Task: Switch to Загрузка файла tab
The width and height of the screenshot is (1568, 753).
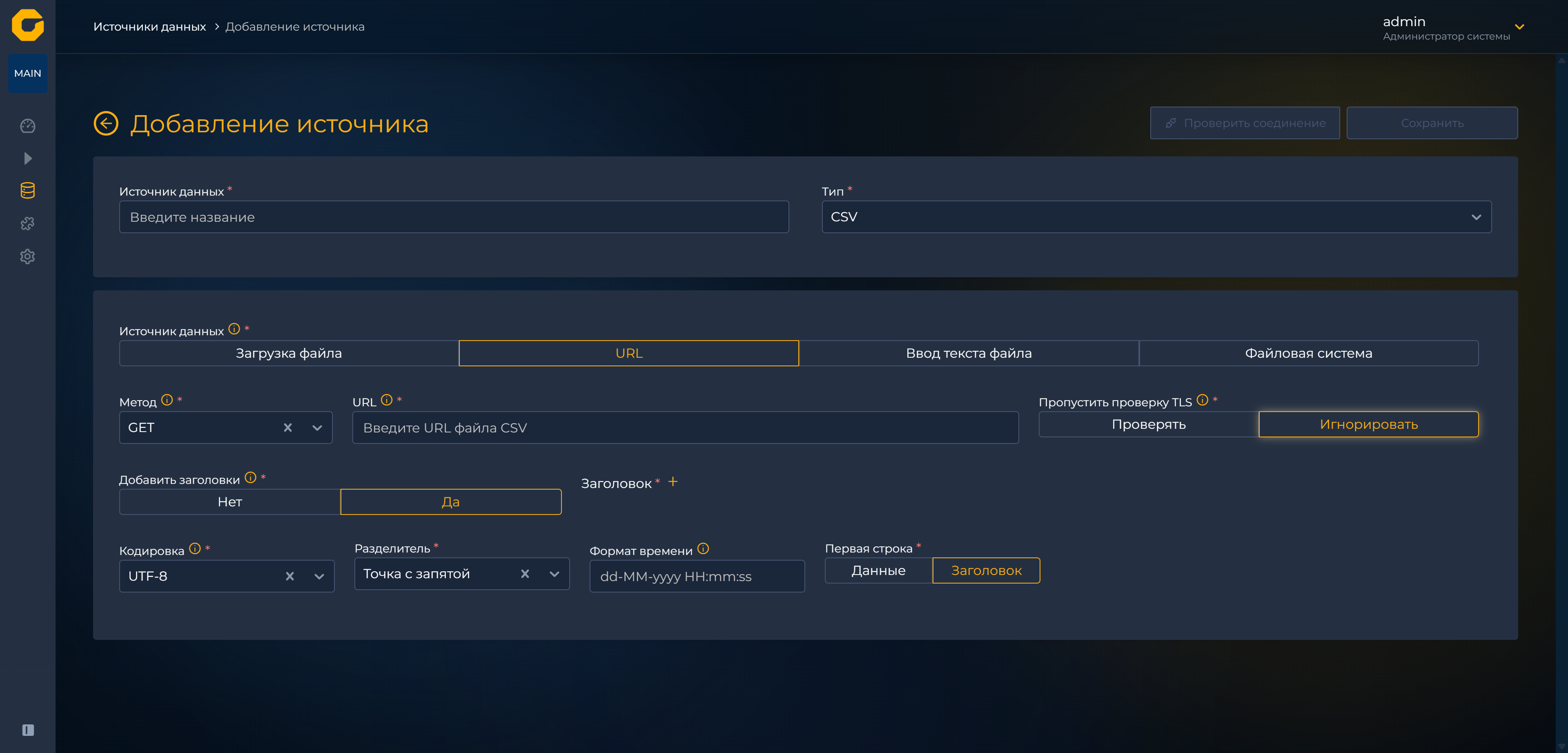Action: tap(289, 354)
